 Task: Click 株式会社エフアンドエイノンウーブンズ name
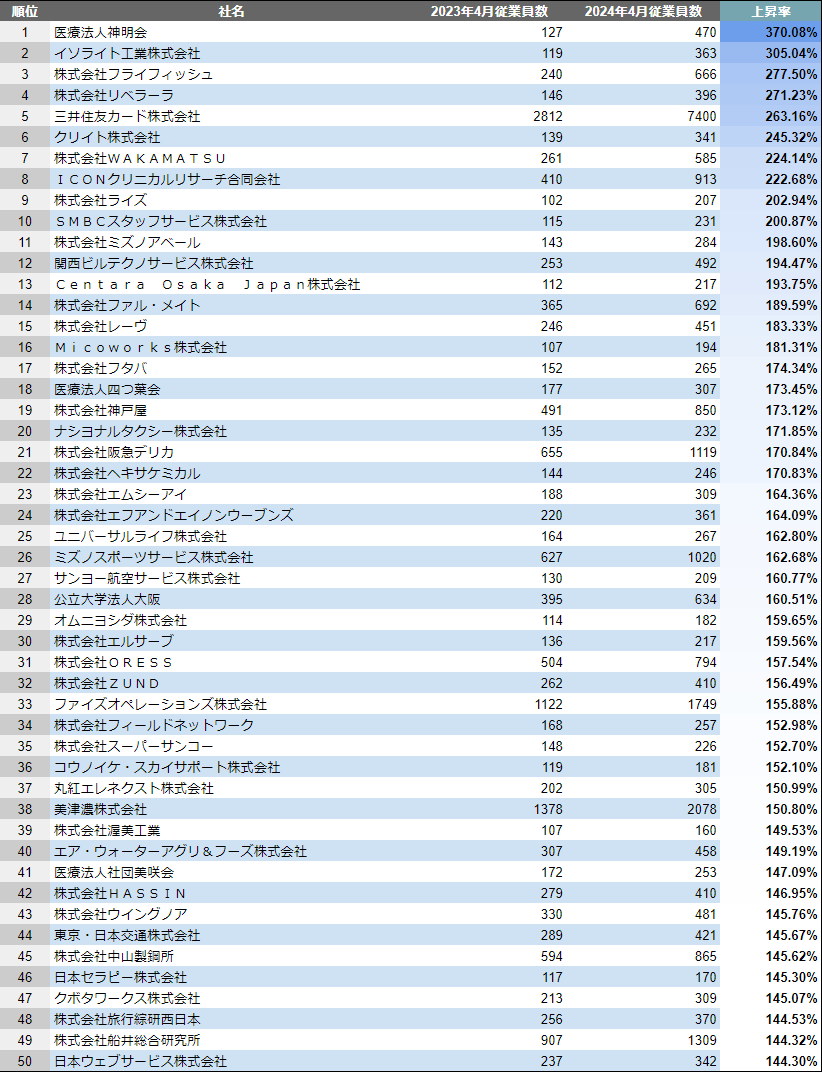pos(174,515)
